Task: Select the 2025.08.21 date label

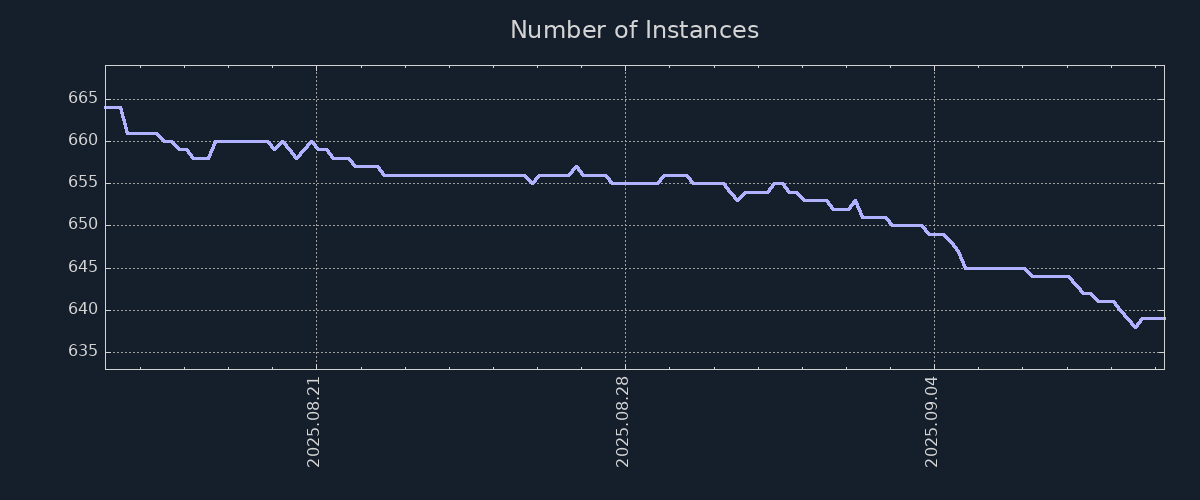Action: click(x=313, y=420)
